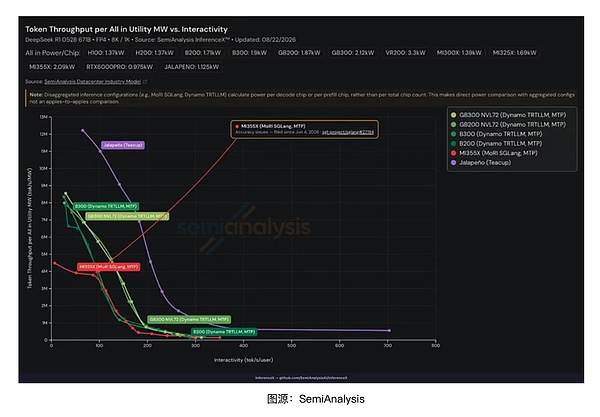Click the '800' x-axis tick label

pyautogui.click(x=435, y=345)
